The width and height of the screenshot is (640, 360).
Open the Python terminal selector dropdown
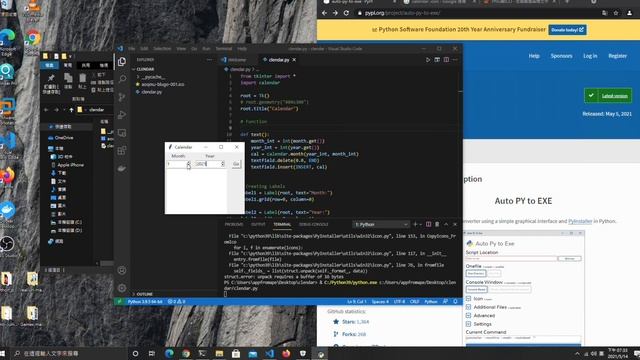coord(380,224)
